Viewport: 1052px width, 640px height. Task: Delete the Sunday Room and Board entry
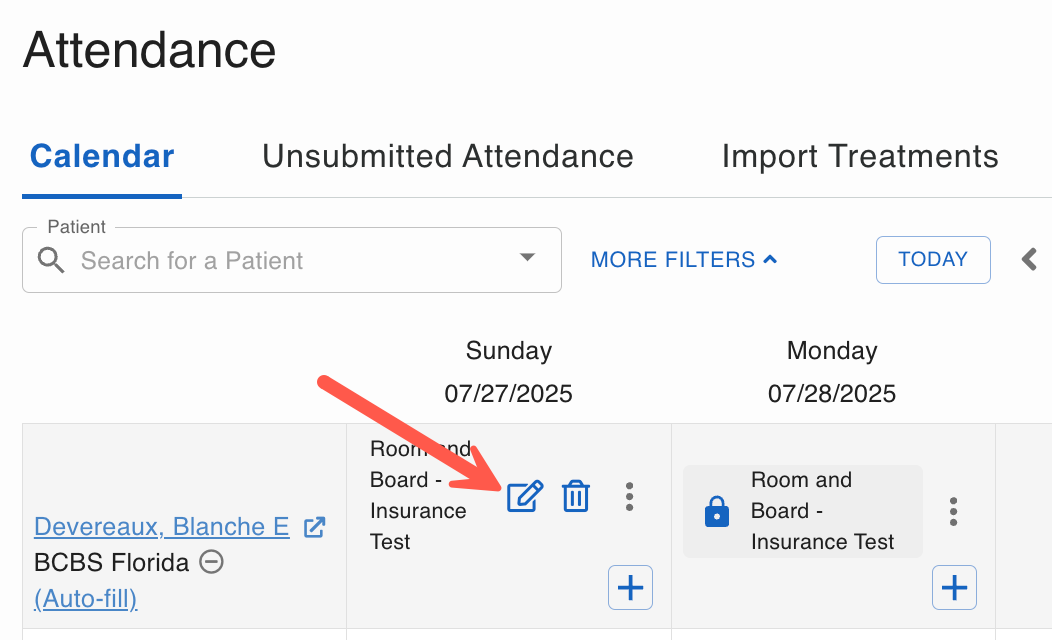click(576, 496)
